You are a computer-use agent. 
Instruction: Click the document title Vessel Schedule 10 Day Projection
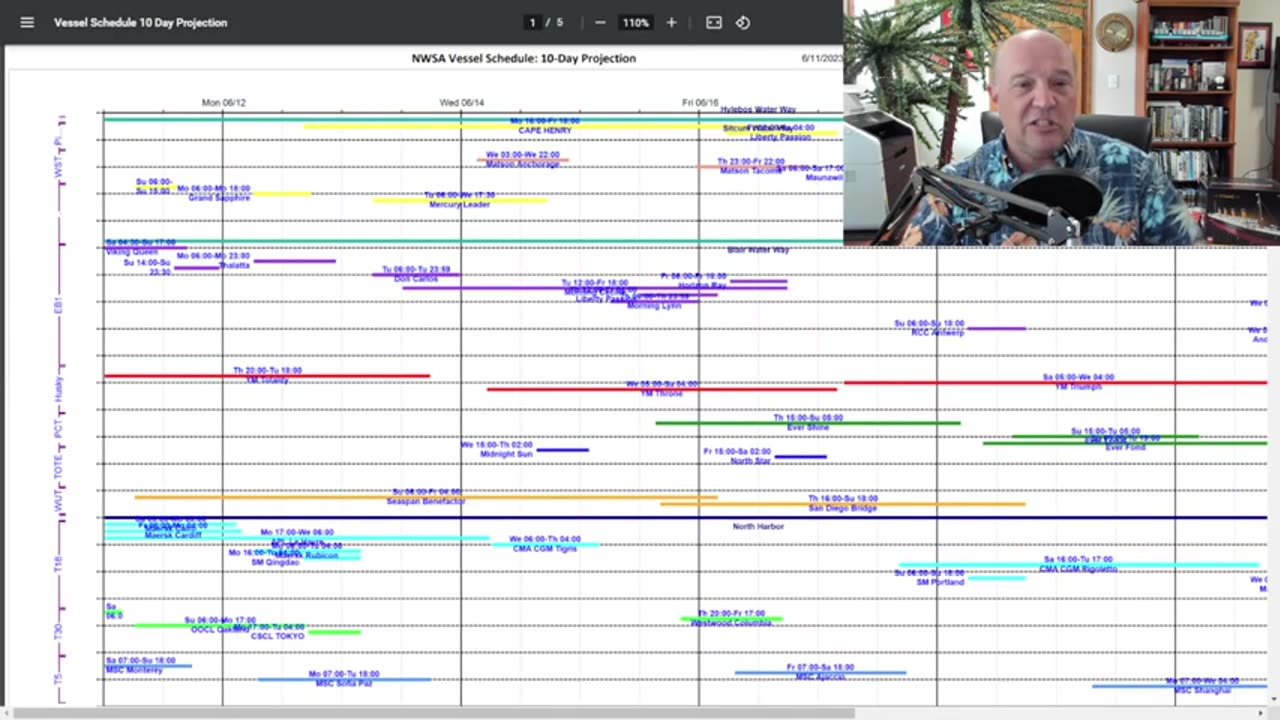pos(140,22)
